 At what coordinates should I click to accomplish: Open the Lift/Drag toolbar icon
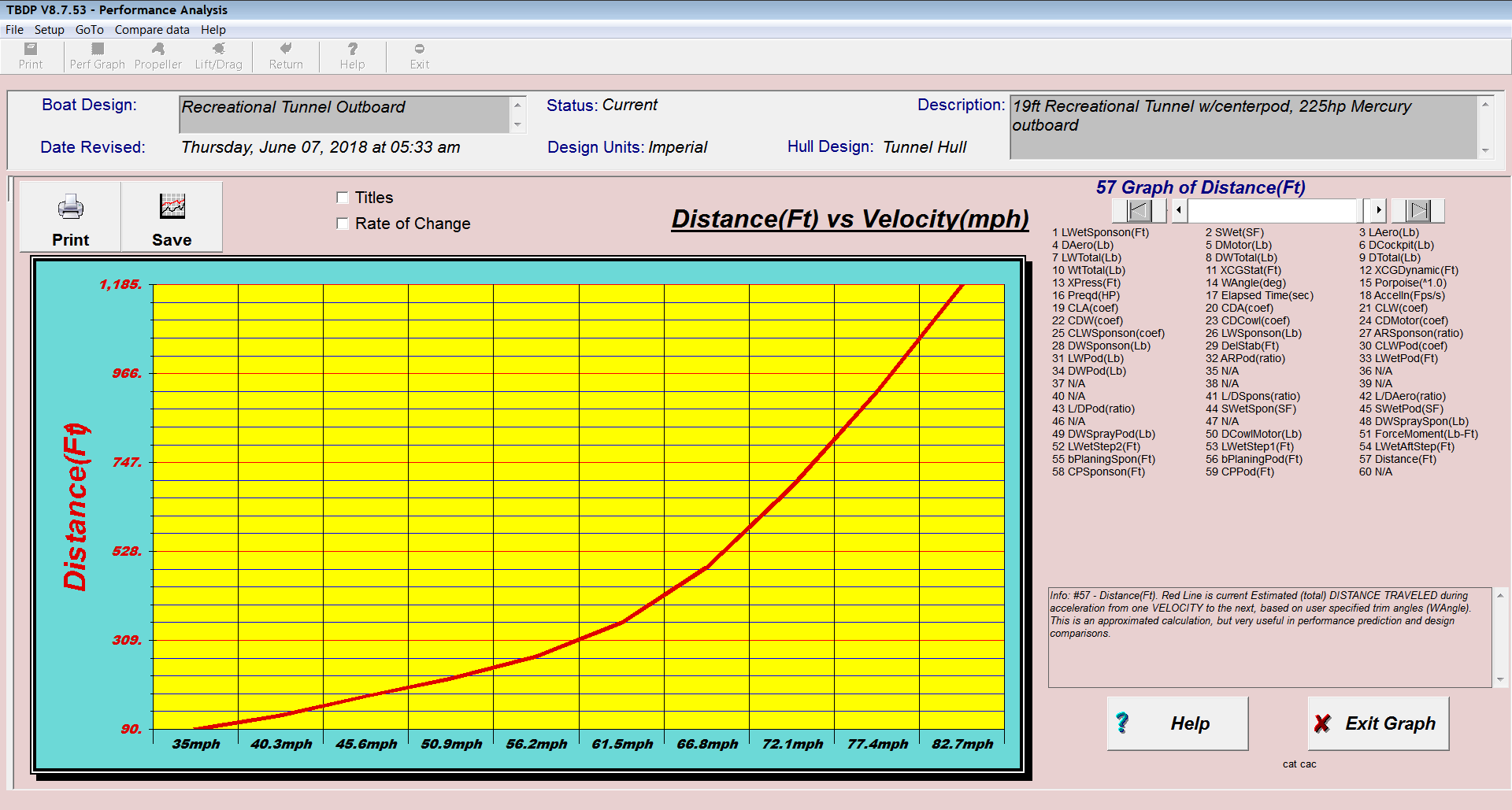218,56
